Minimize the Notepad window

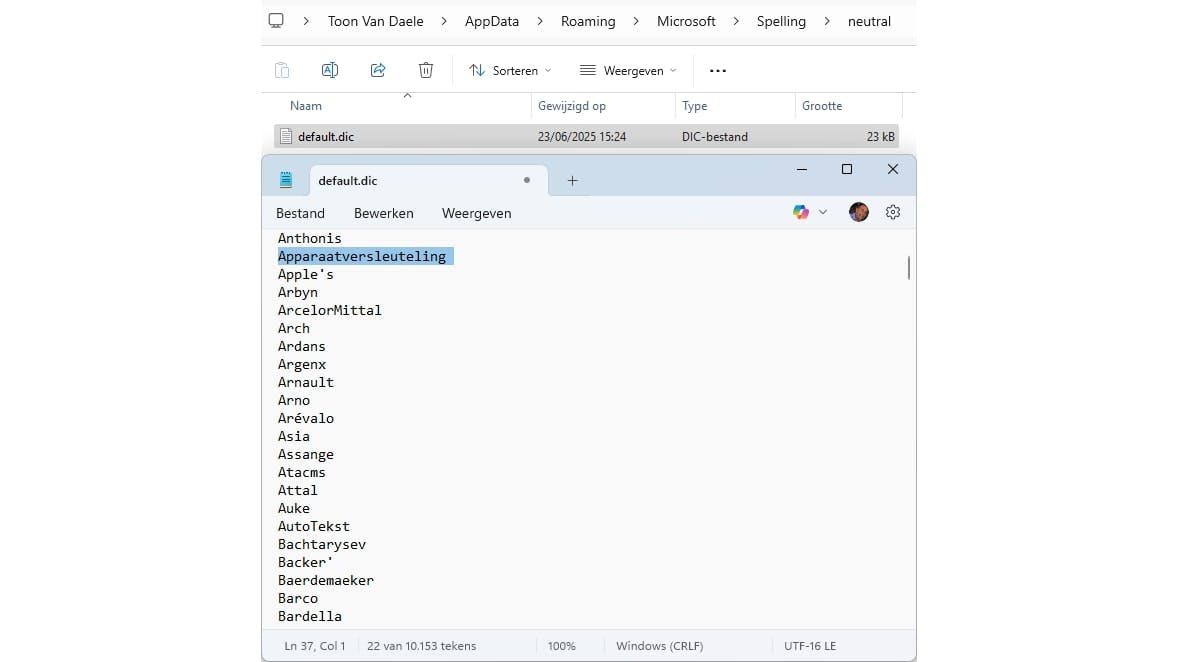(x=802, y=170)
